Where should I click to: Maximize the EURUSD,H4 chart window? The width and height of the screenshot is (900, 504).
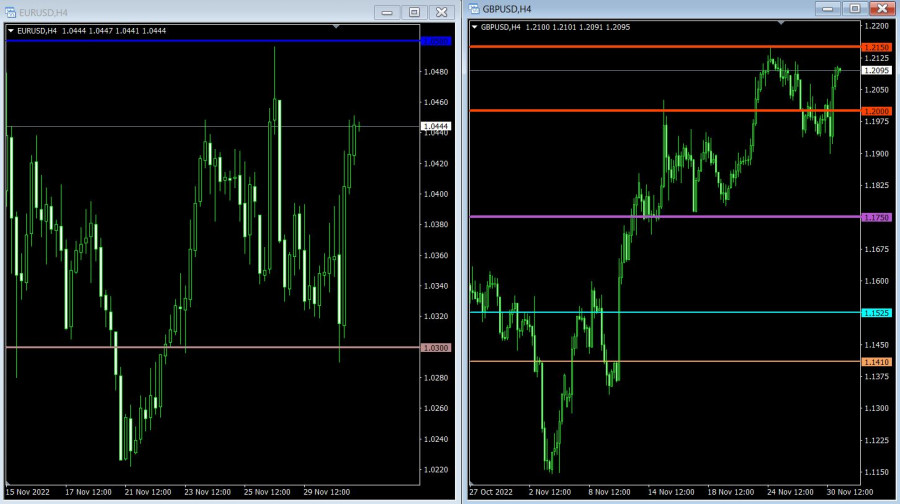413,12
